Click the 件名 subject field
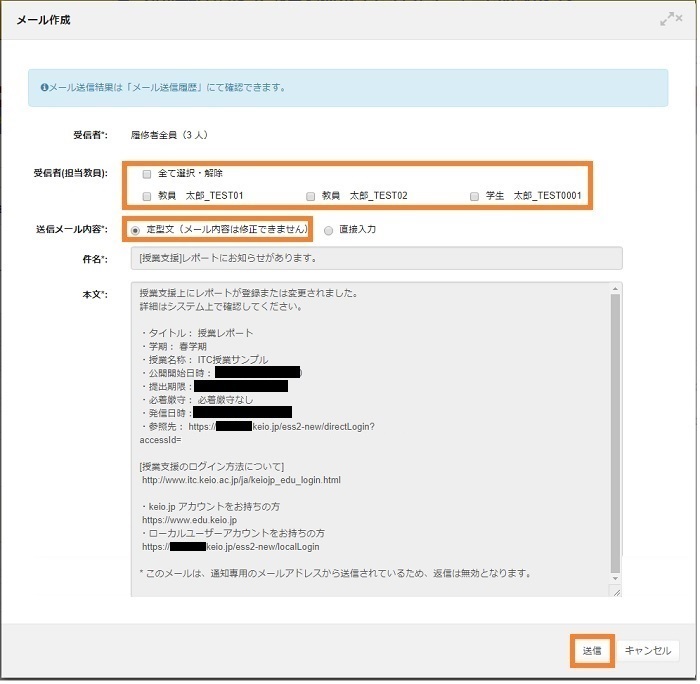The image size is (700, 684). point(376,259)
